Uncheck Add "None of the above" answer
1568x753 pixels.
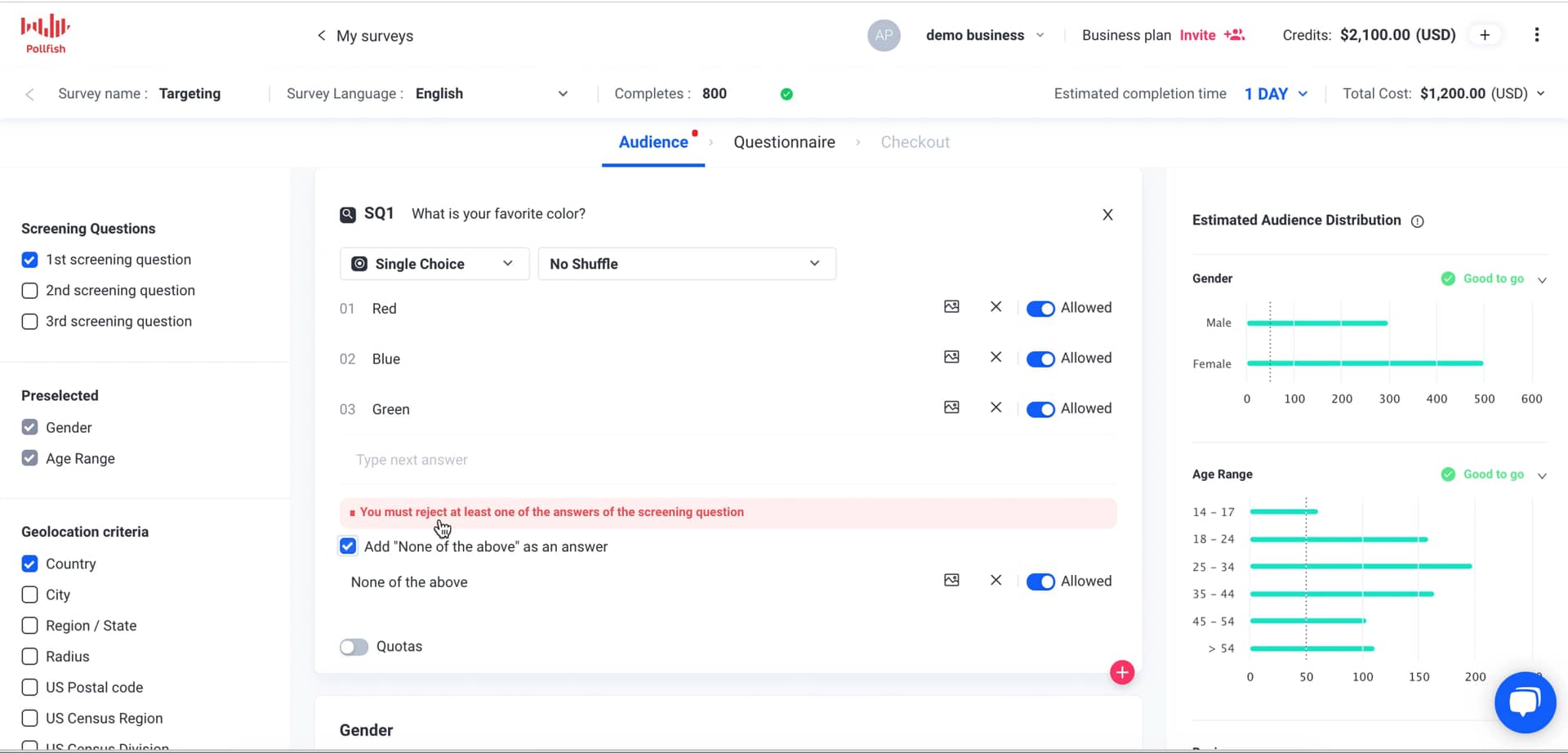[348, 546]
